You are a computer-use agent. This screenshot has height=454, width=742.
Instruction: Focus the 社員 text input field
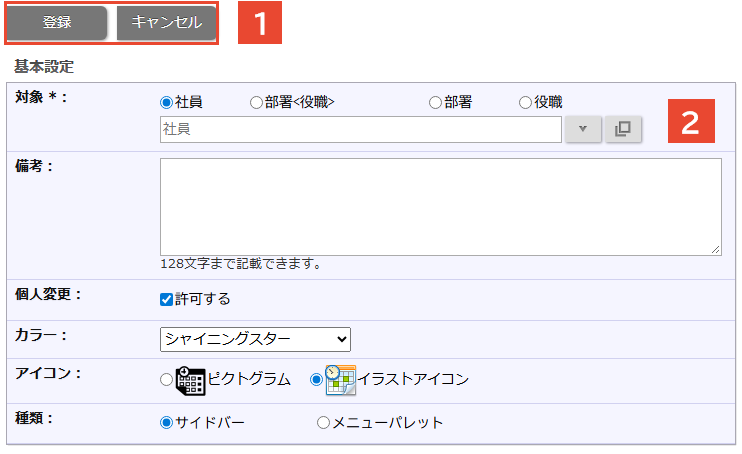pos(360,130)
